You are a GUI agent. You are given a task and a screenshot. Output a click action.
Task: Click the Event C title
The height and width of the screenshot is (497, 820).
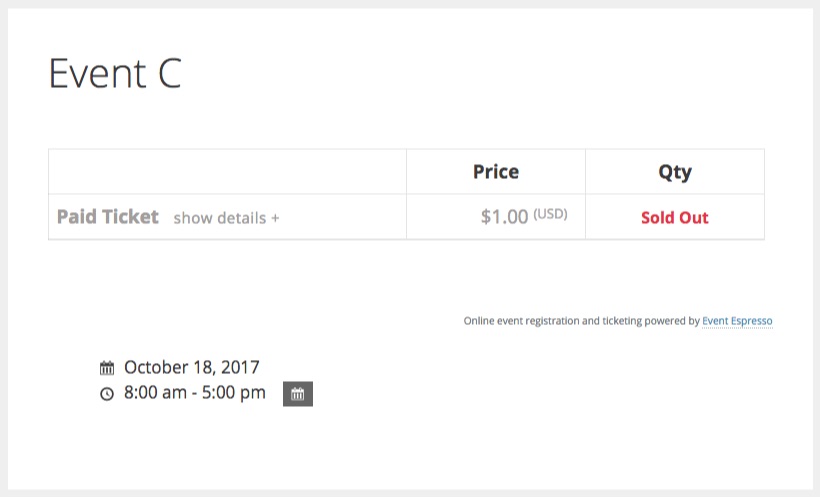tap(115, 73)
